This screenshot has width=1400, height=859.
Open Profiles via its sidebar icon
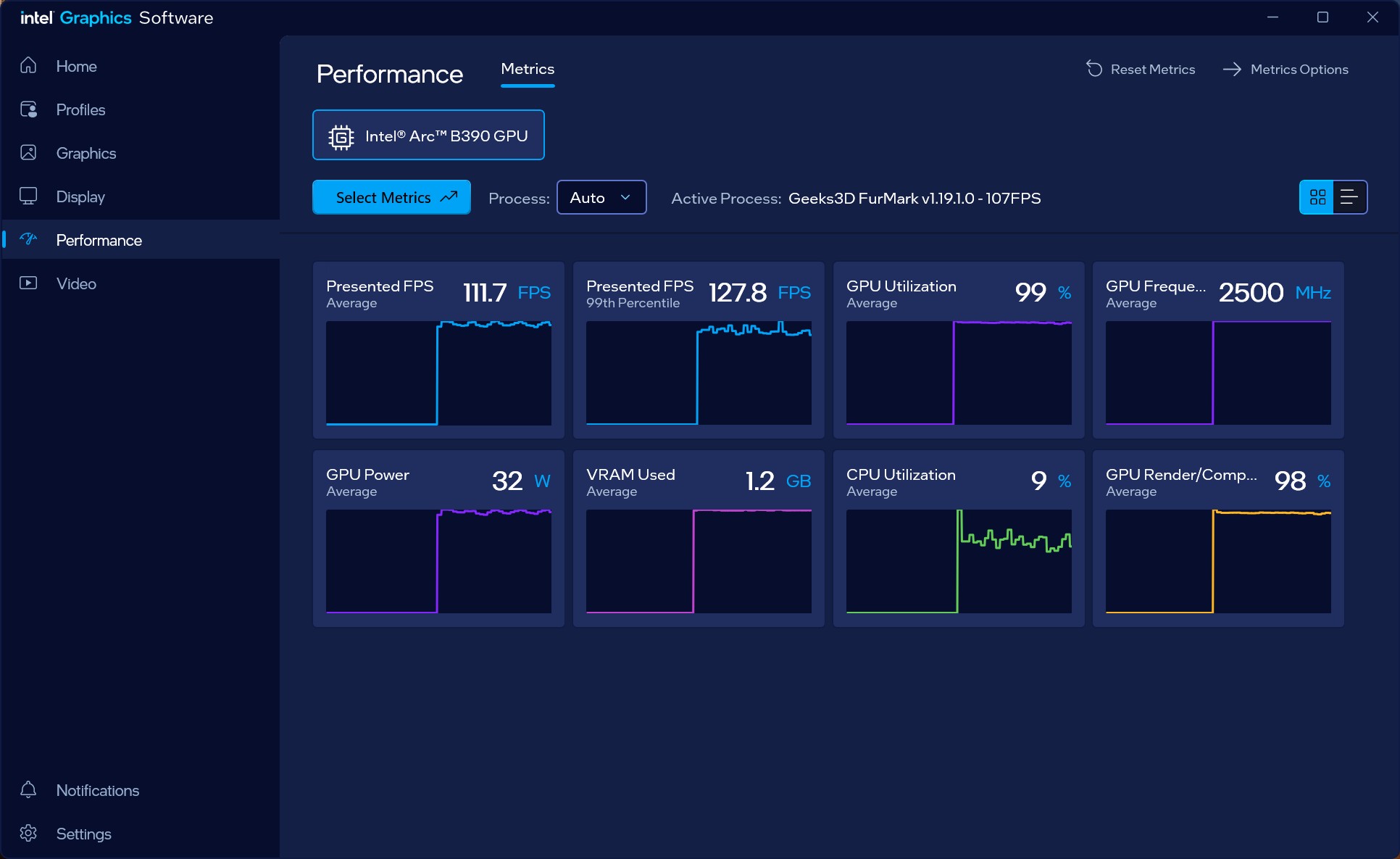coord(28,109)
